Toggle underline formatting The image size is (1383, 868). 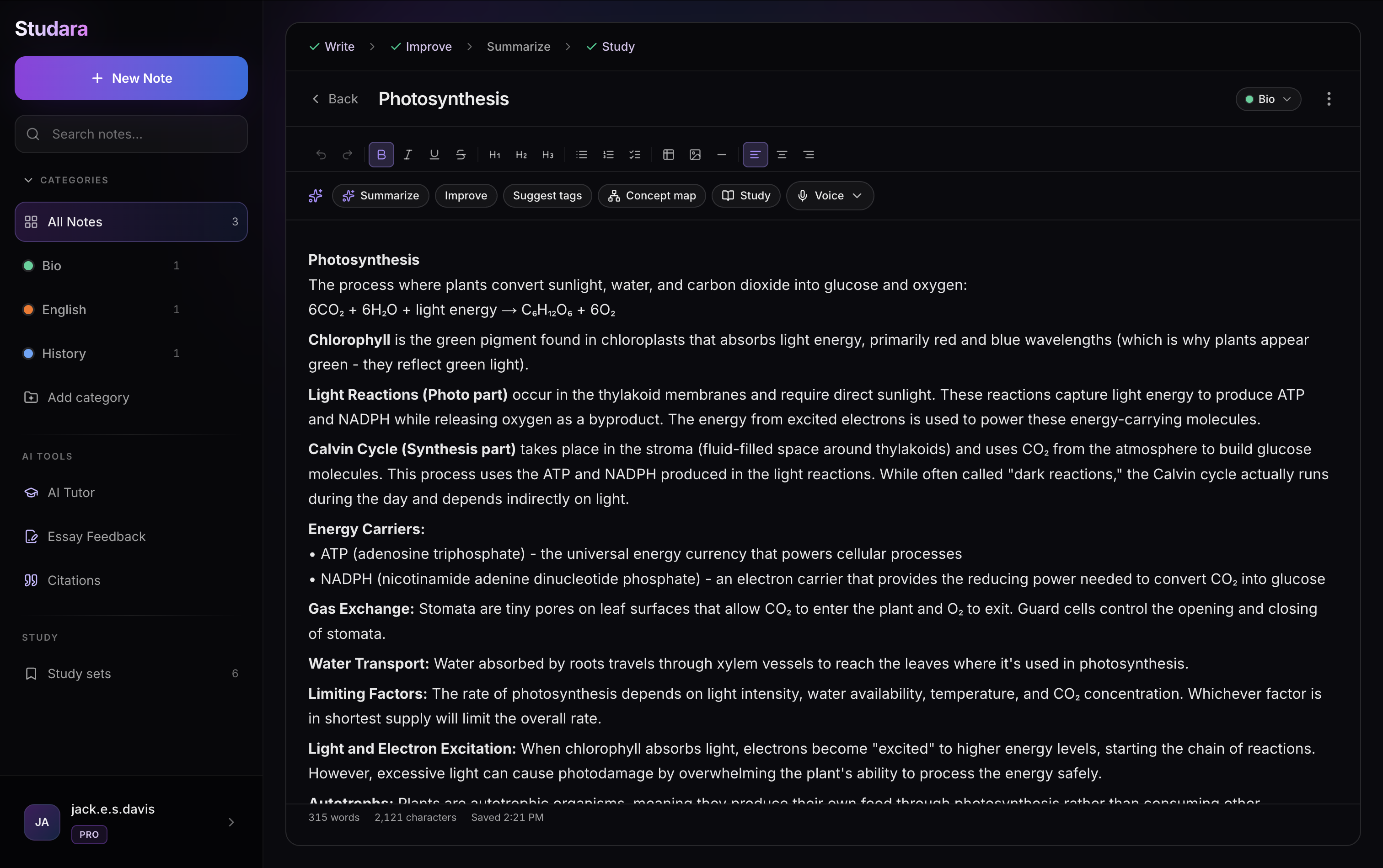pos(434,155)
